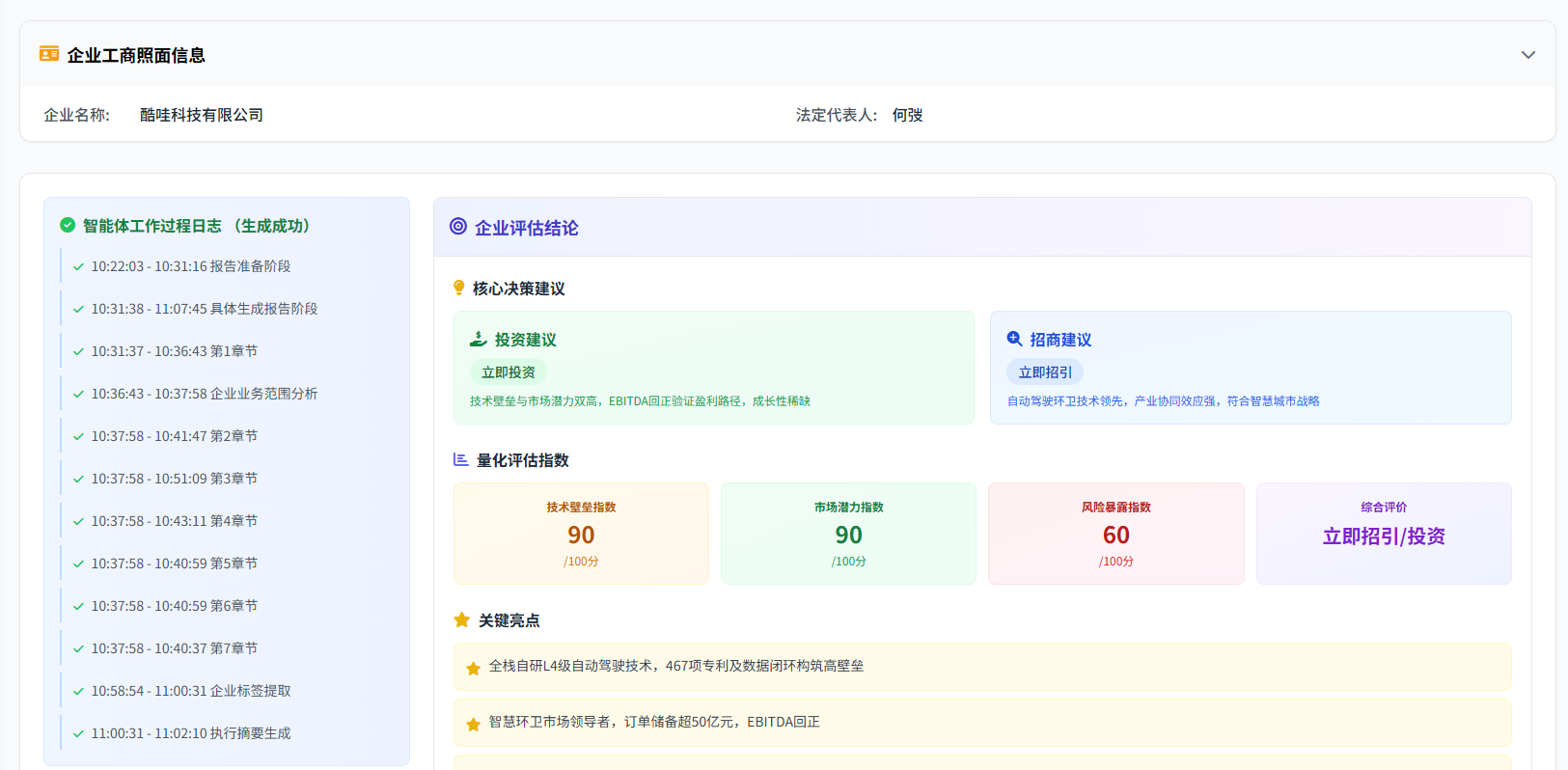Click the 招商建议 card title
The height and width of the screenshot is (770, 1568).
(x=1060, y=340)
